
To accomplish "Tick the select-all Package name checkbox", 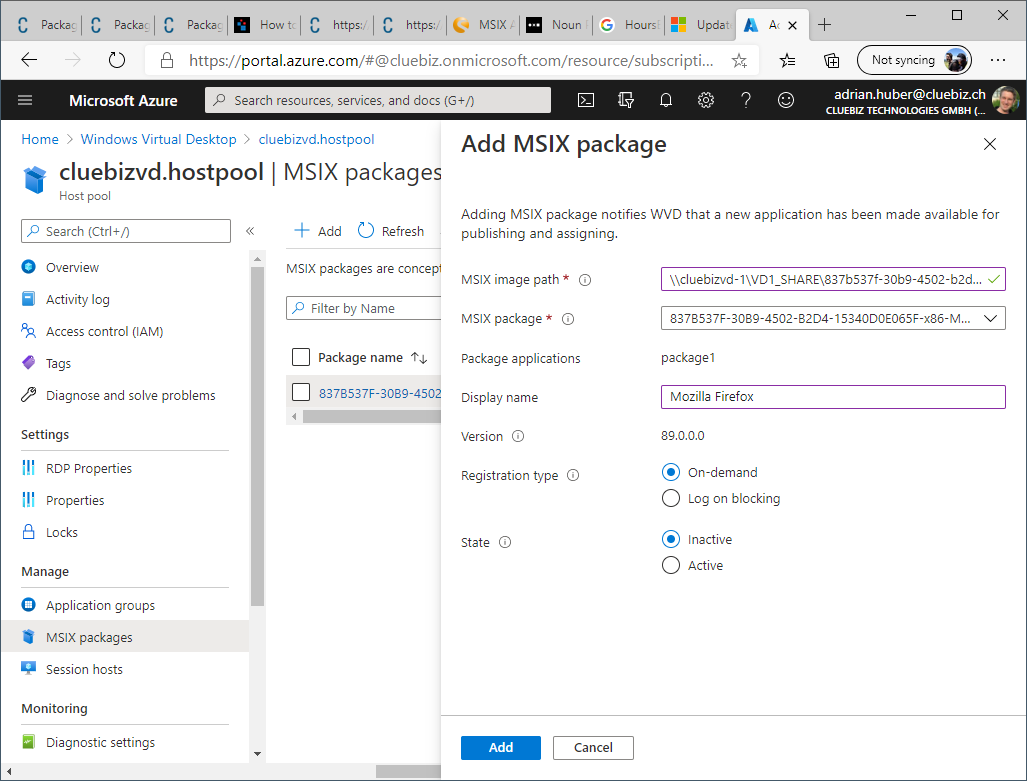I will point(301,357).
